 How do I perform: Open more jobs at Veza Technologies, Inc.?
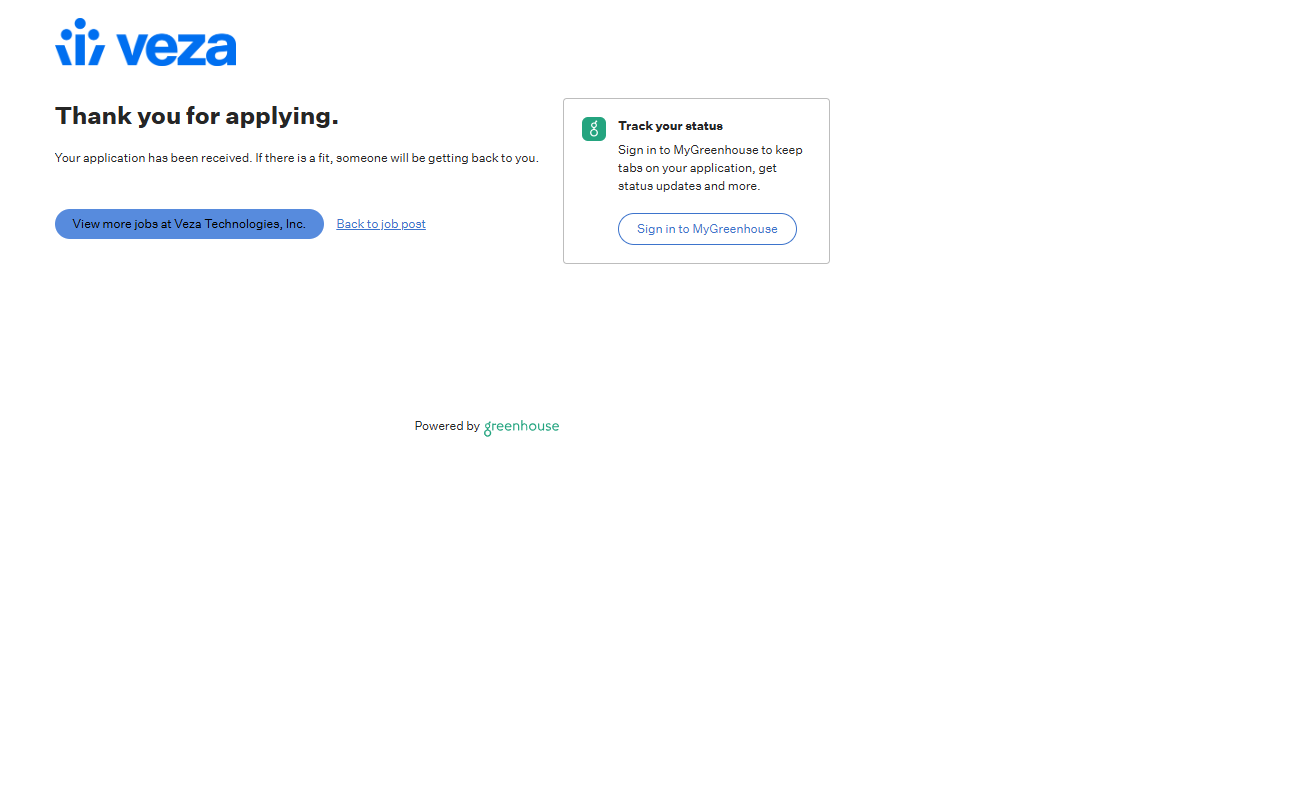click(189, 224)
